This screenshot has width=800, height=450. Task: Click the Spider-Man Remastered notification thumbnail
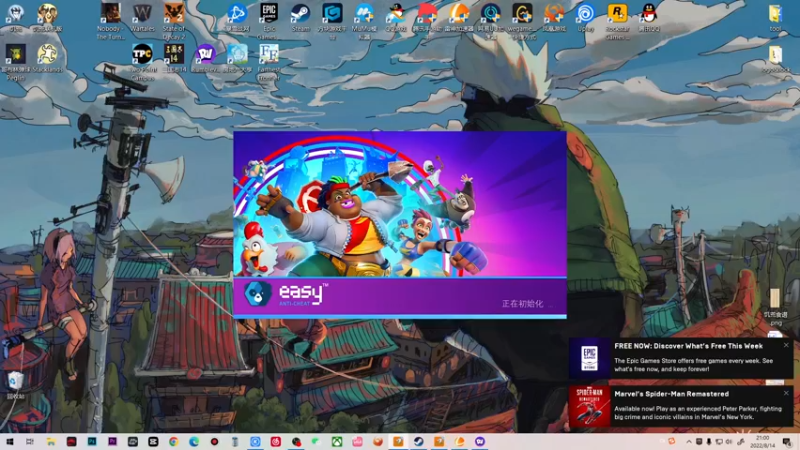click(x=590, y=406)
